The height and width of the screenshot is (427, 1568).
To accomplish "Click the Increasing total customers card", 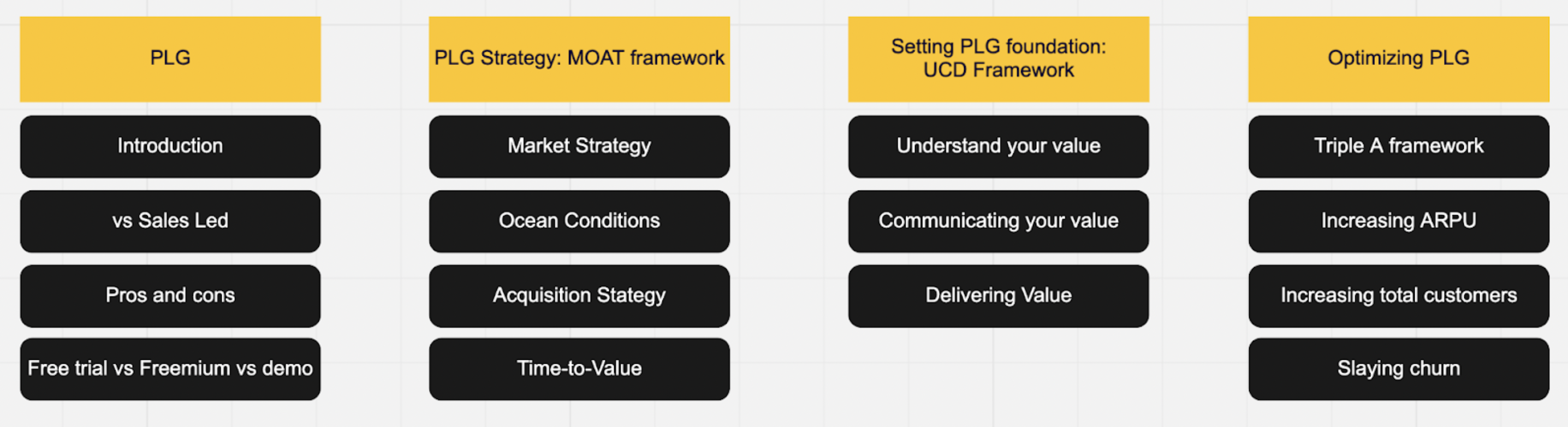I will [1399, 296].
